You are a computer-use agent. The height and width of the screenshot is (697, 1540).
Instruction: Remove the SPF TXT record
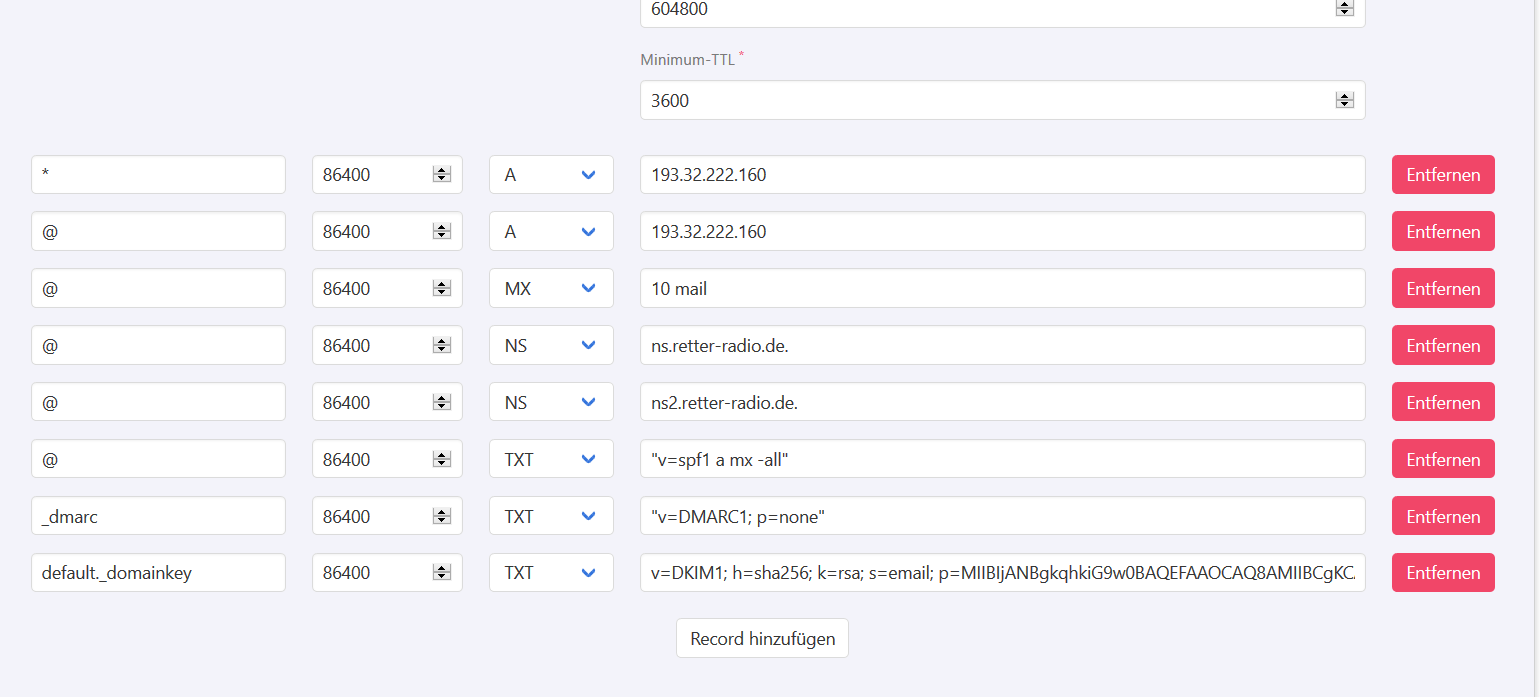(x=1442, y=460)
